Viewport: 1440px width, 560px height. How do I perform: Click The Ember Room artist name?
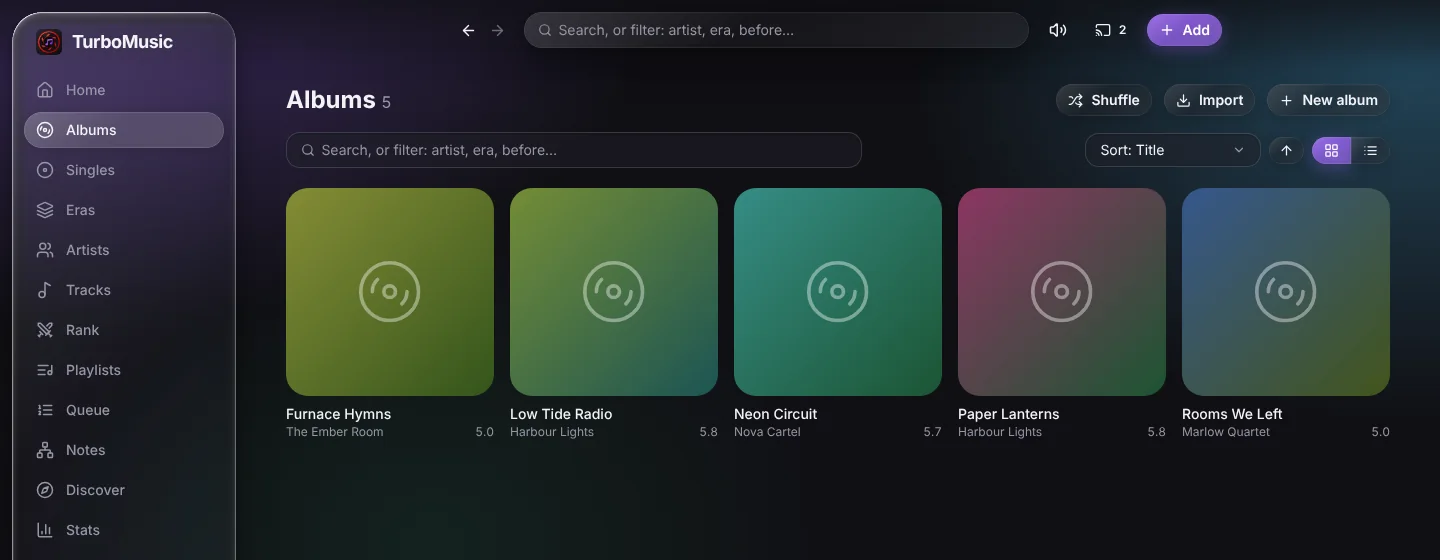(x=334, y=432)
